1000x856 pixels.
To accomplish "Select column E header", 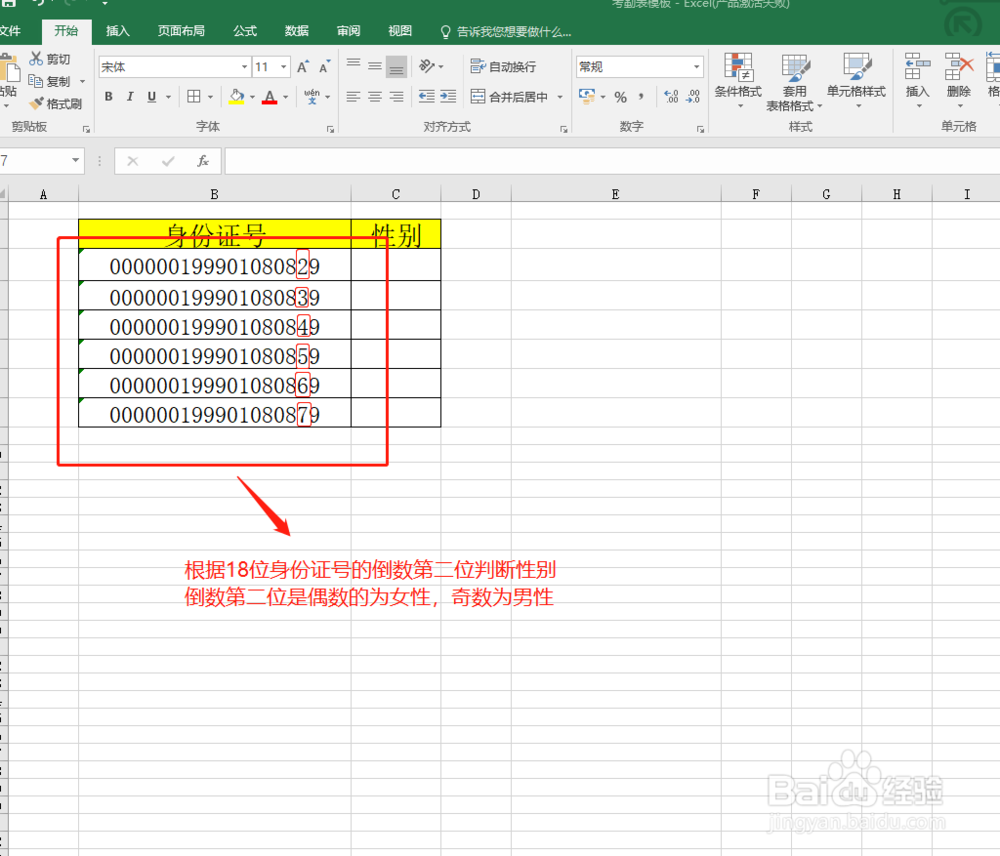I will click(x=616, y=194).
